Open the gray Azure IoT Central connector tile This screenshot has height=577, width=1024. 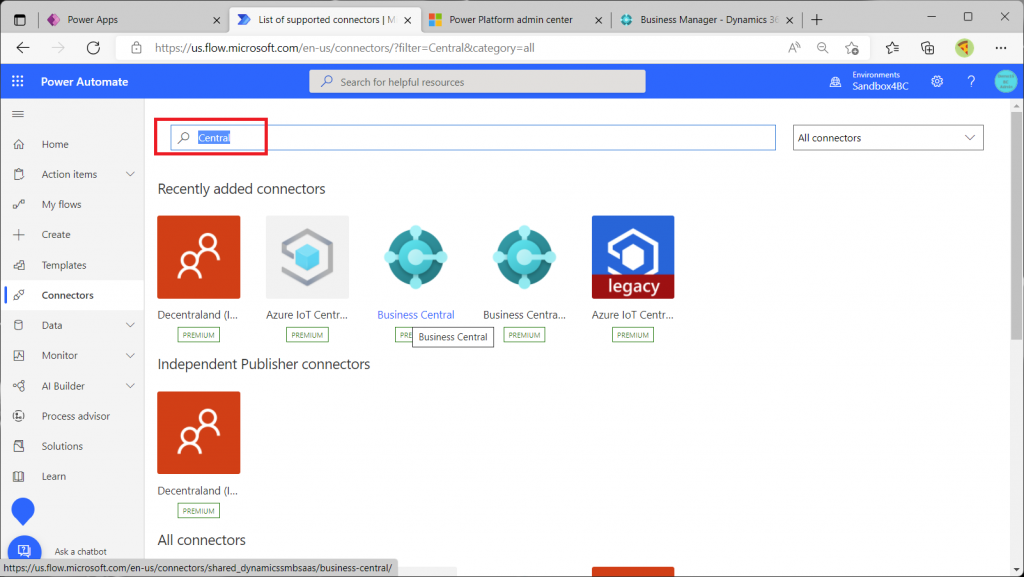coord(307,257)
